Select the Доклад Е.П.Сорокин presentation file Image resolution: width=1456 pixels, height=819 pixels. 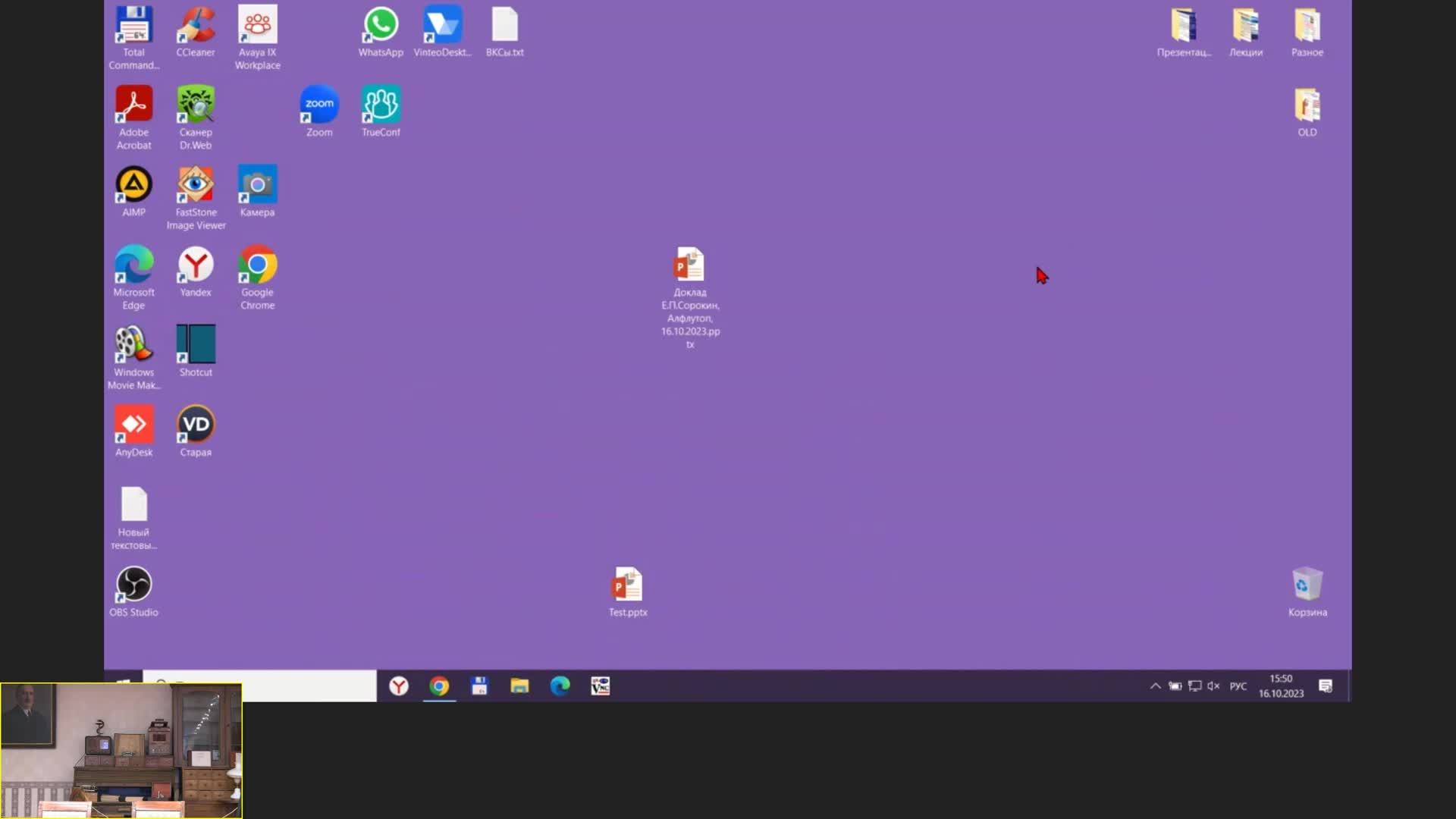click(x=689, y=266)
